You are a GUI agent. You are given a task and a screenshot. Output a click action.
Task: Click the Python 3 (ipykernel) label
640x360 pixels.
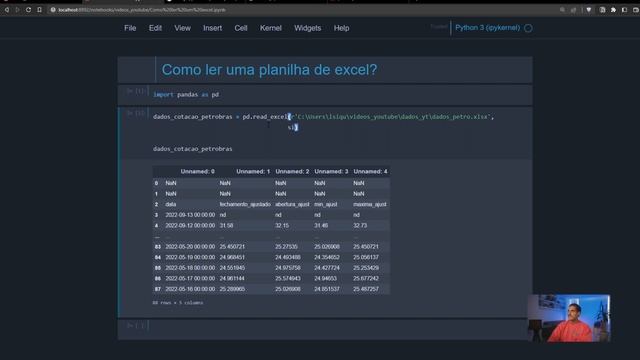(x=487, y=28)
